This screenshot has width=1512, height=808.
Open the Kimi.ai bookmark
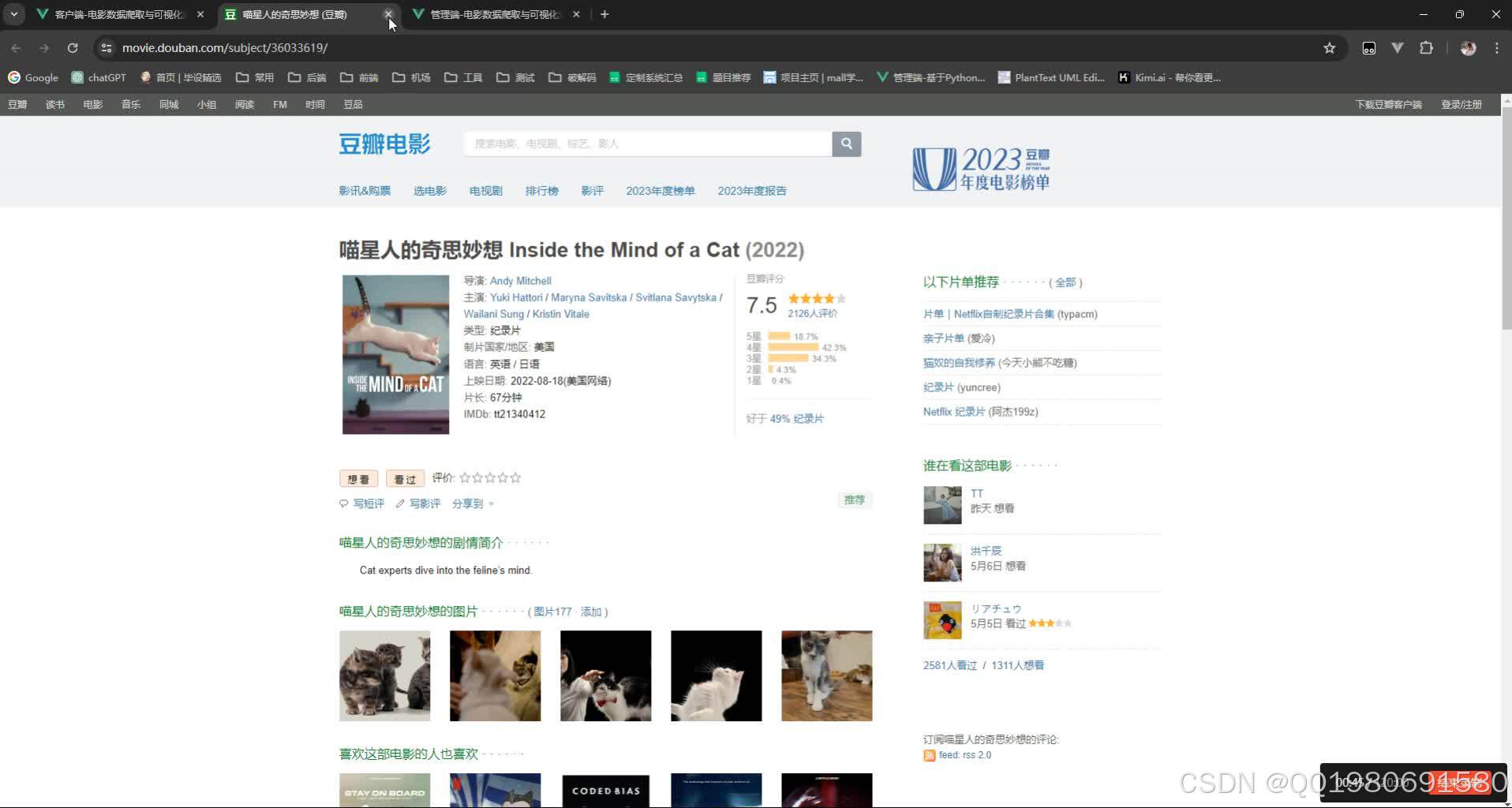pos(1170,77)
